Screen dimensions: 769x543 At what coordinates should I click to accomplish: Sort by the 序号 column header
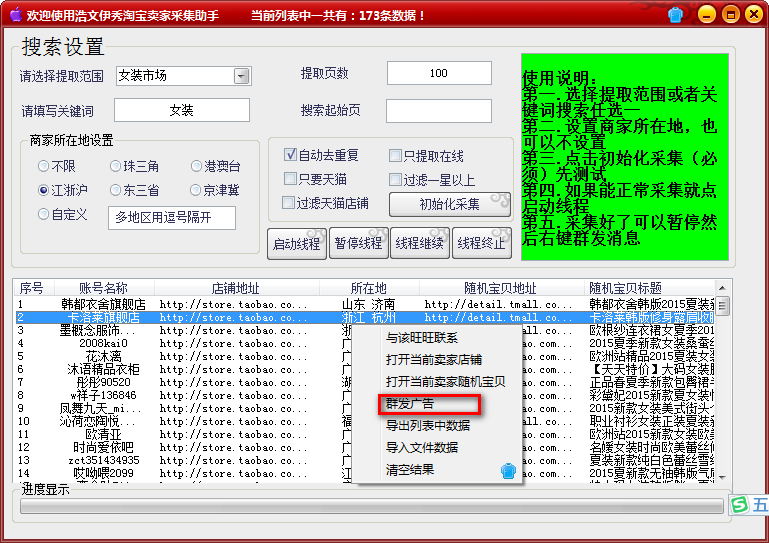pyautogui.click(x=34, y=288)
